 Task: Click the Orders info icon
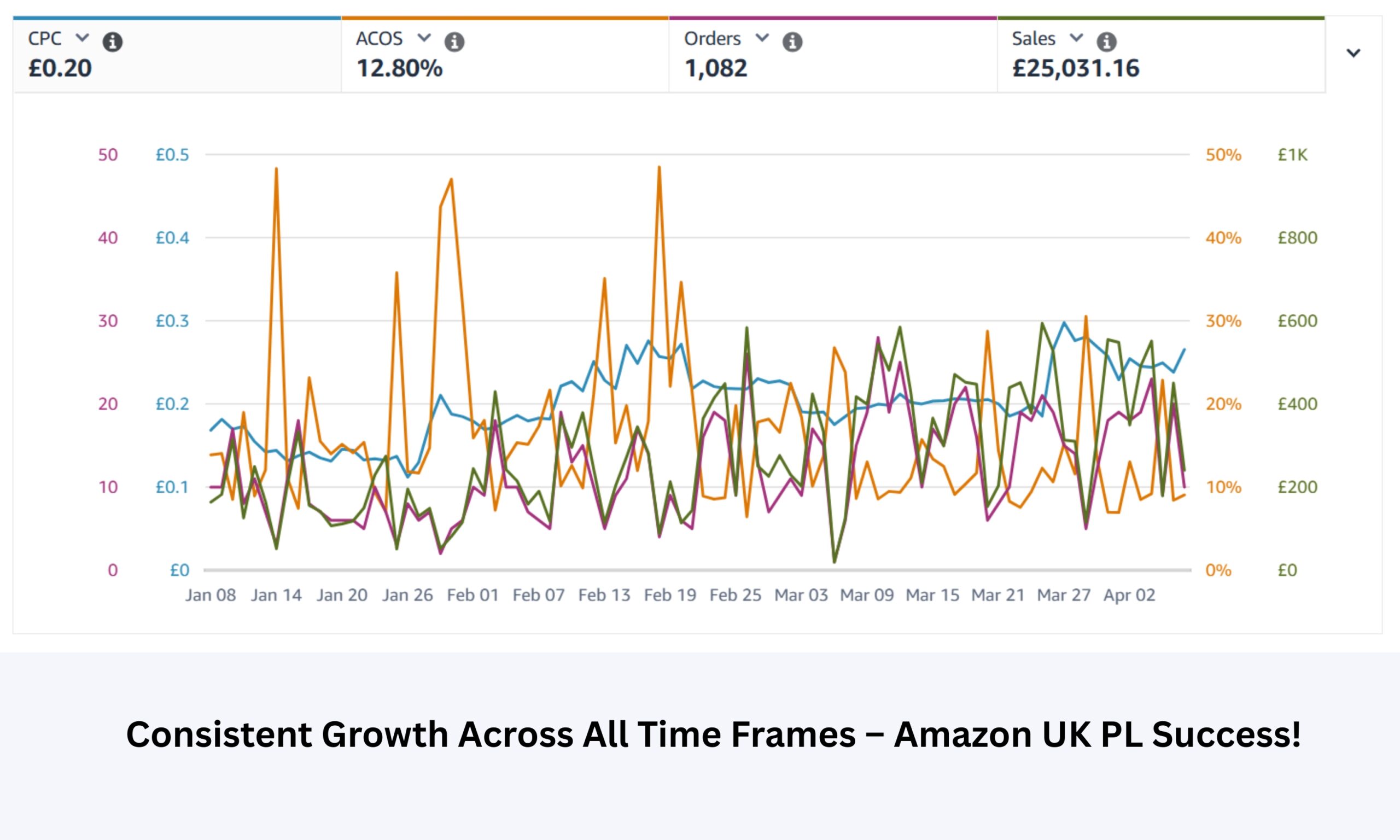[x=792, y=42]
